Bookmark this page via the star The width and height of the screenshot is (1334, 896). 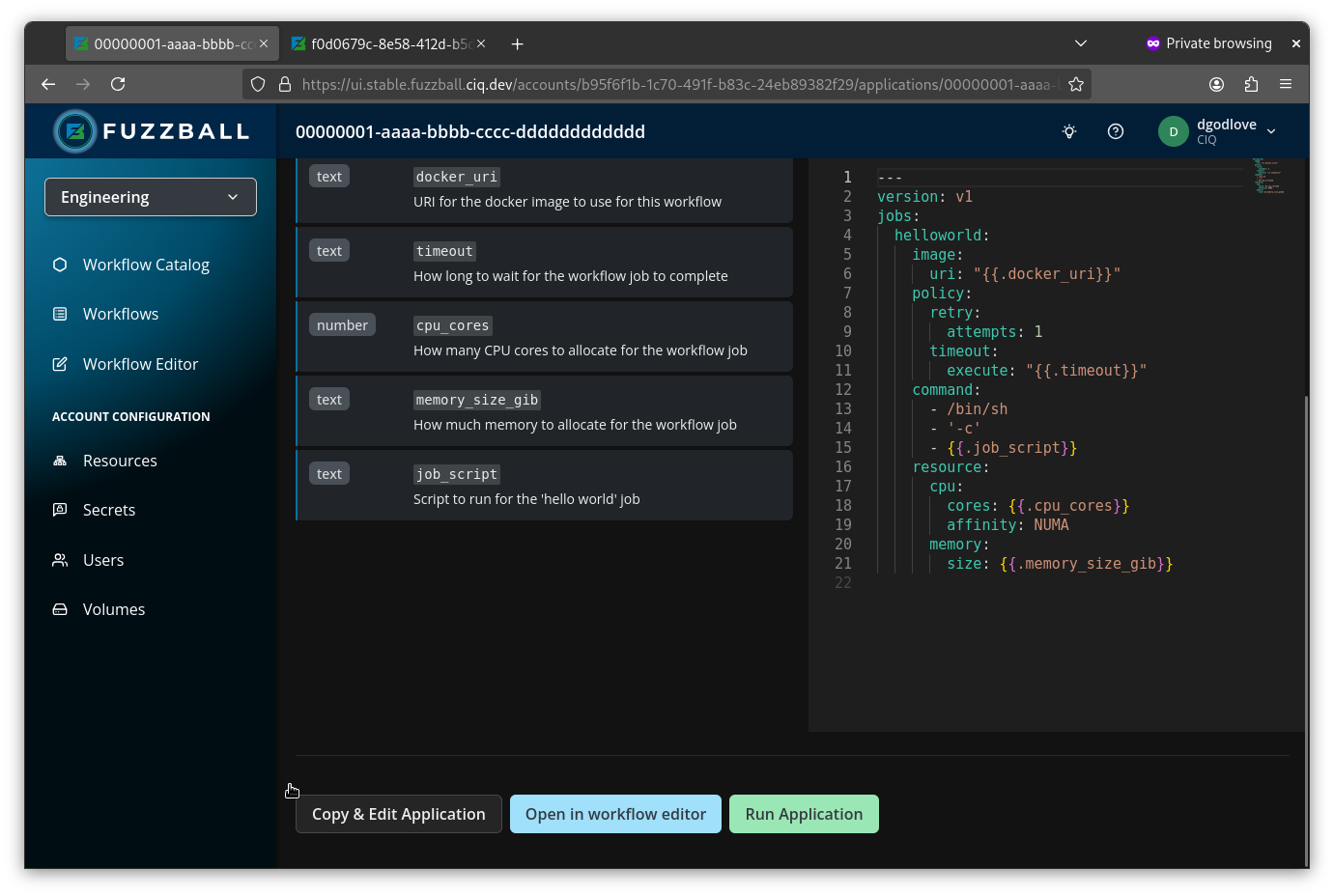tap(1075, 84)
